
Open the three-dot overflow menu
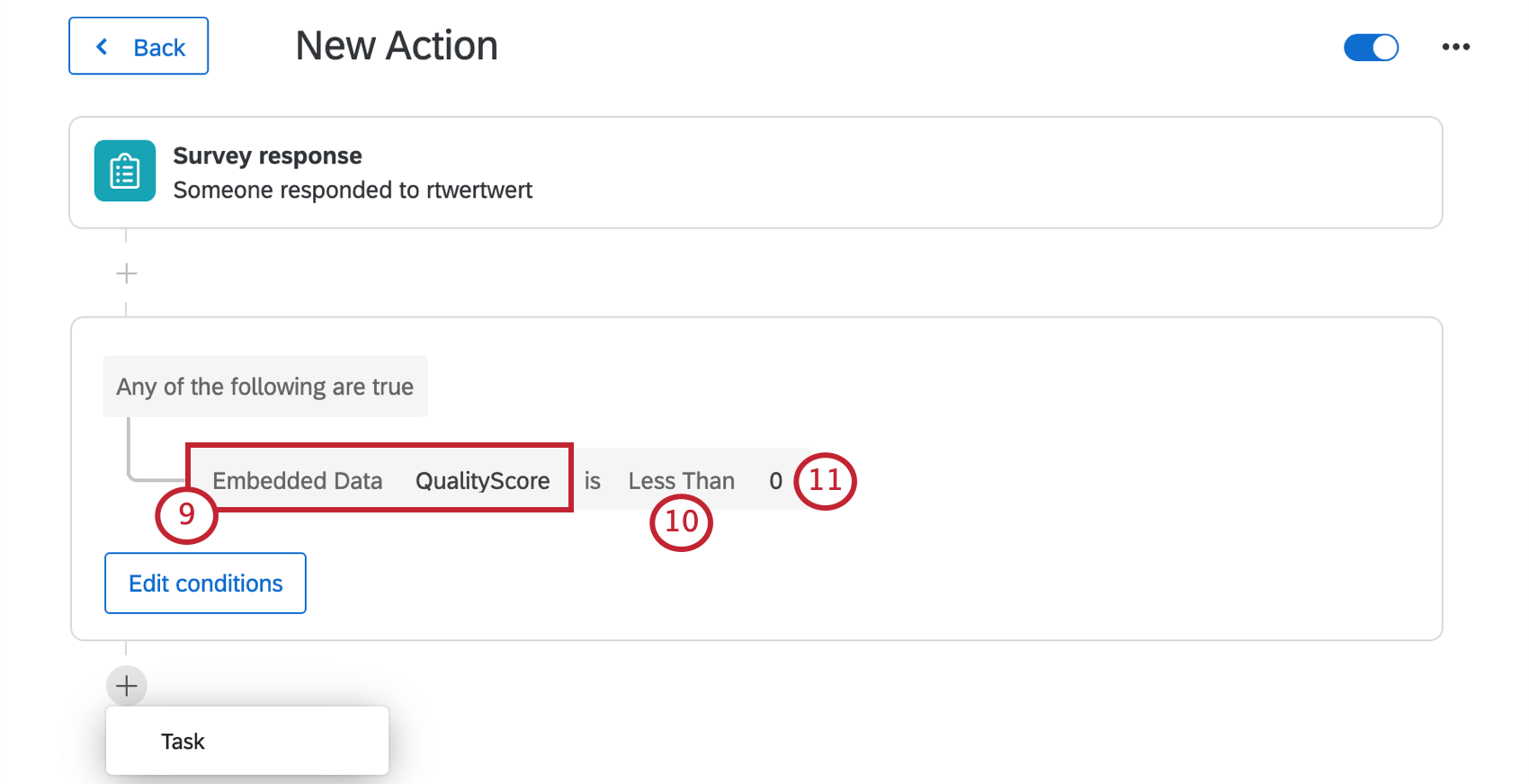click(x=1454, y=47)
